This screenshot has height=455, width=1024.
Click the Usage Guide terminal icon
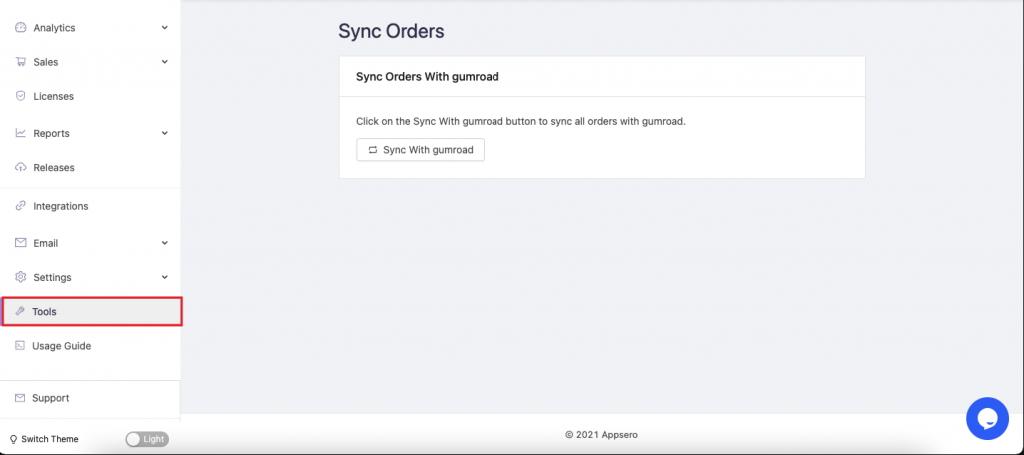pyautogui.click(x=20, y=345)
